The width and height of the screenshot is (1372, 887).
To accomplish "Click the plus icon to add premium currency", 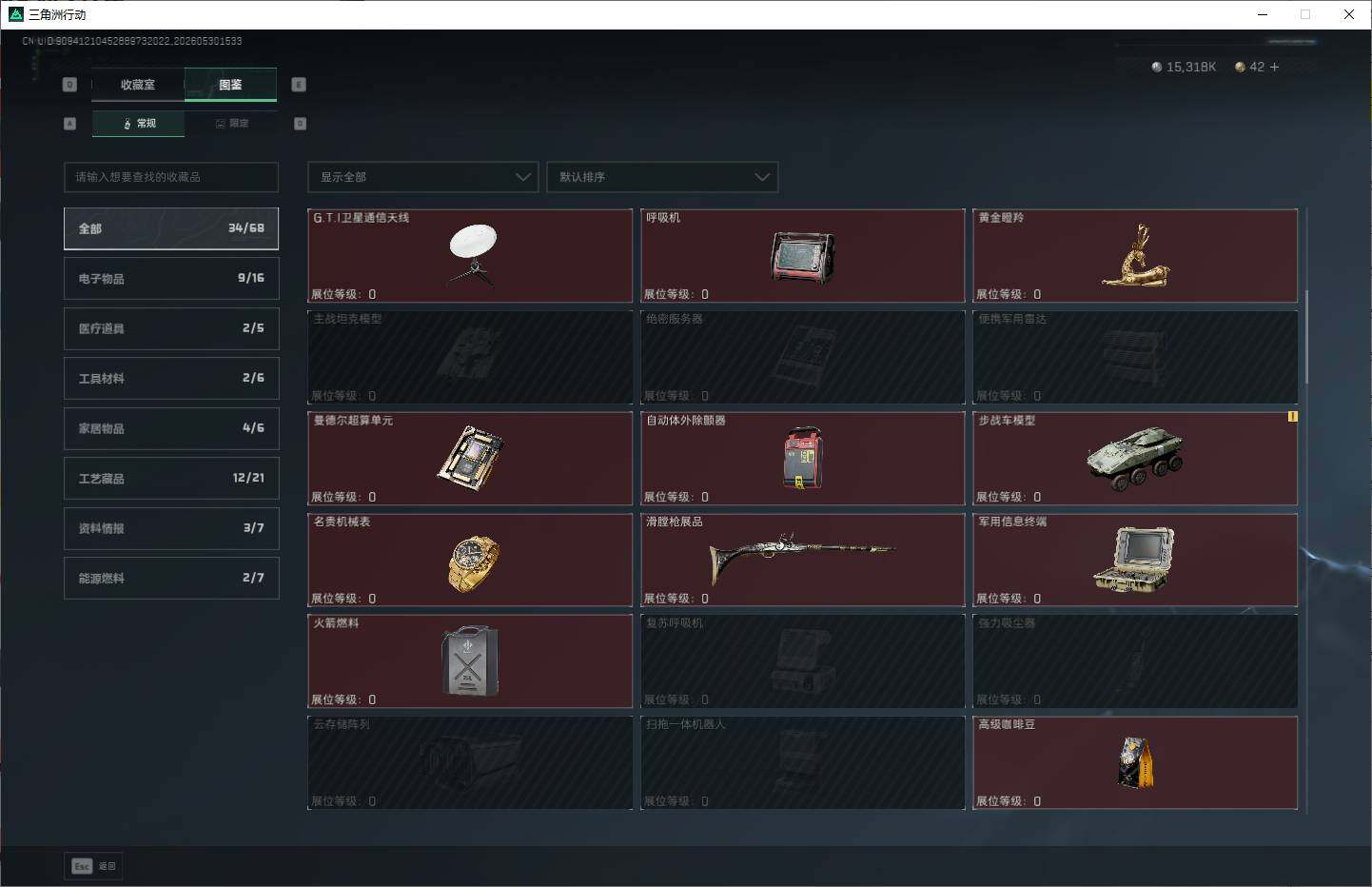I will (x=1275, y=67).
